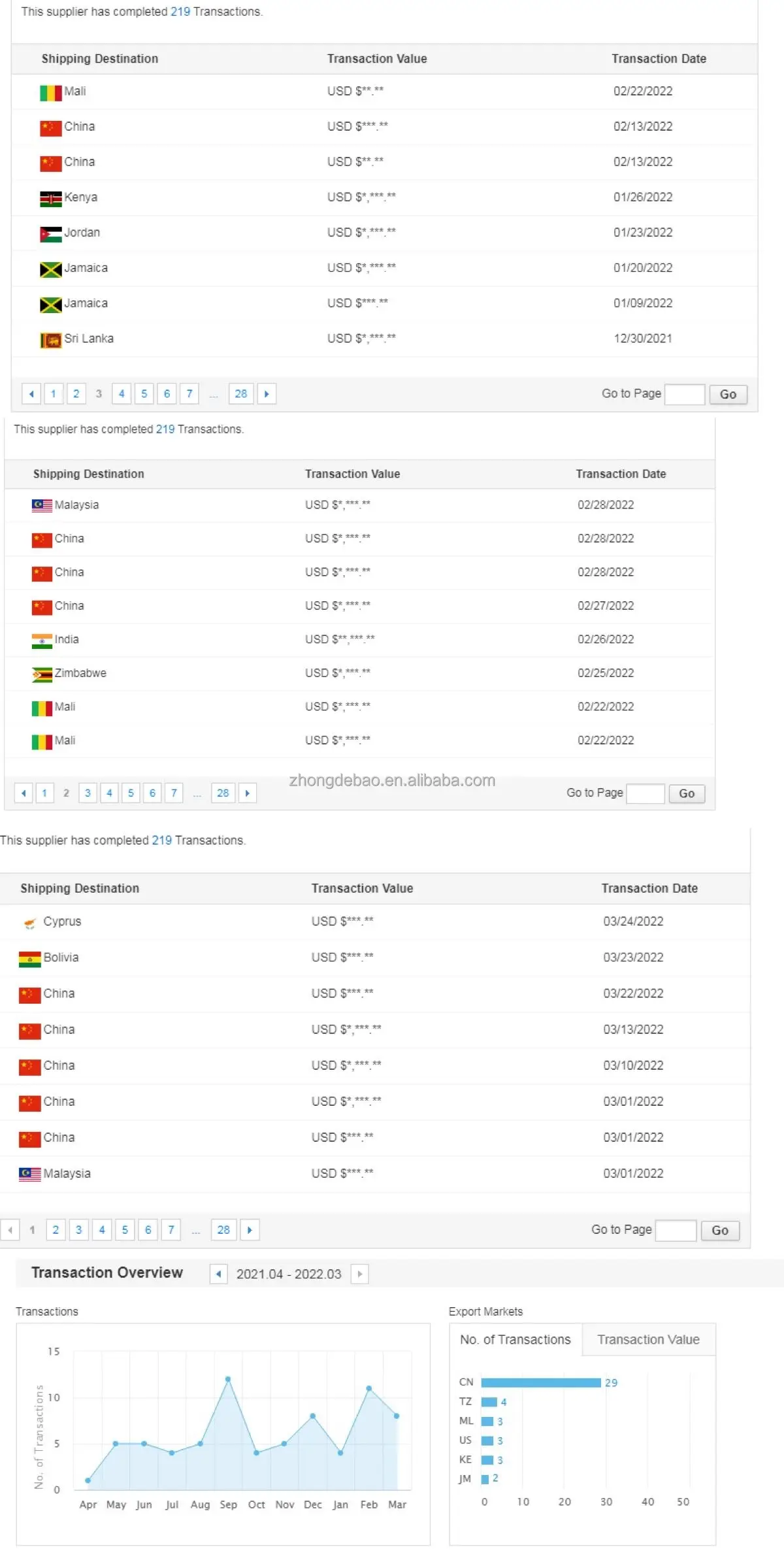Click the Jordan flag icon
784x1562 pixels.
[50, 233]
